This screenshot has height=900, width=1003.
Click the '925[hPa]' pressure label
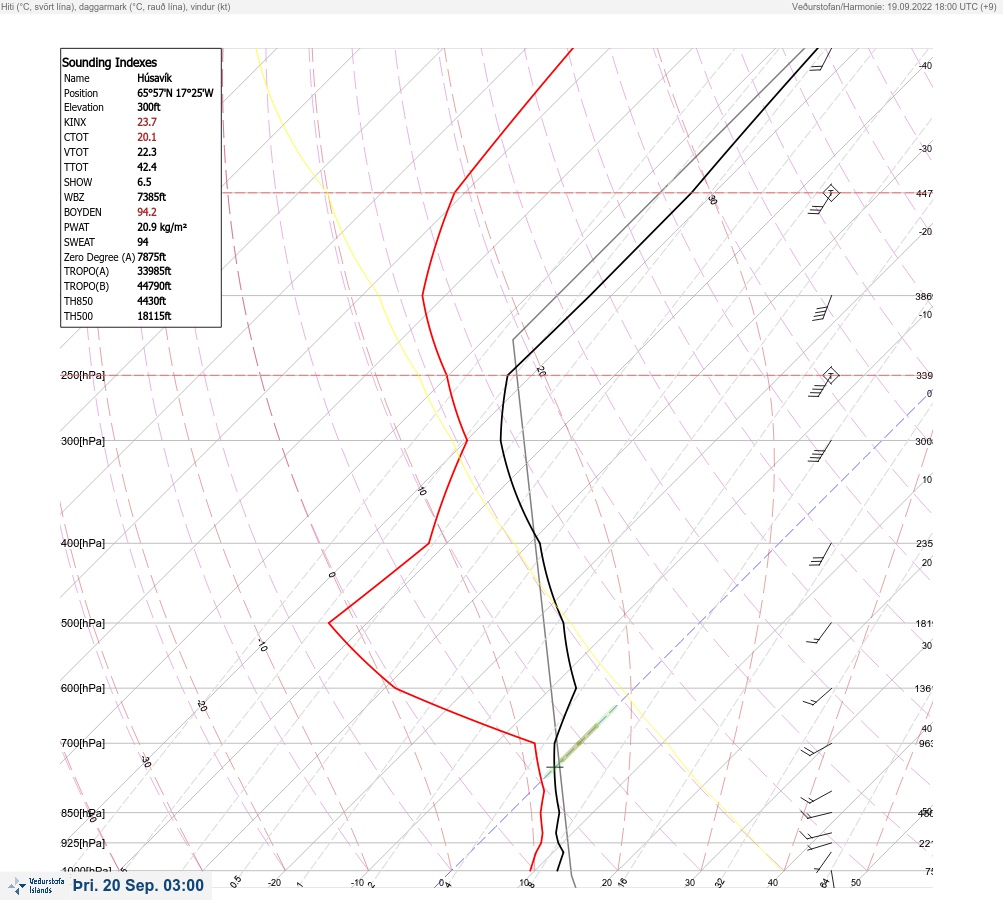click(83, 843)
